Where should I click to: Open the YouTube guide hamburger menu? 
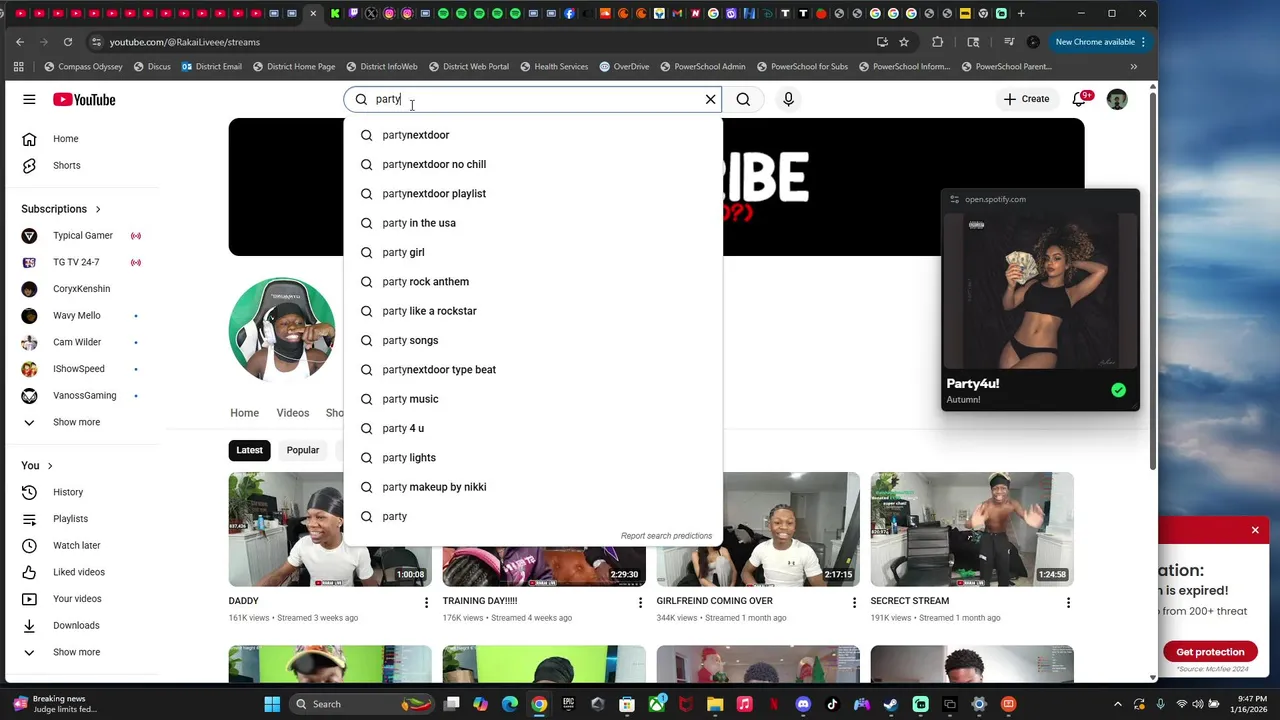(x=29, y=99)
